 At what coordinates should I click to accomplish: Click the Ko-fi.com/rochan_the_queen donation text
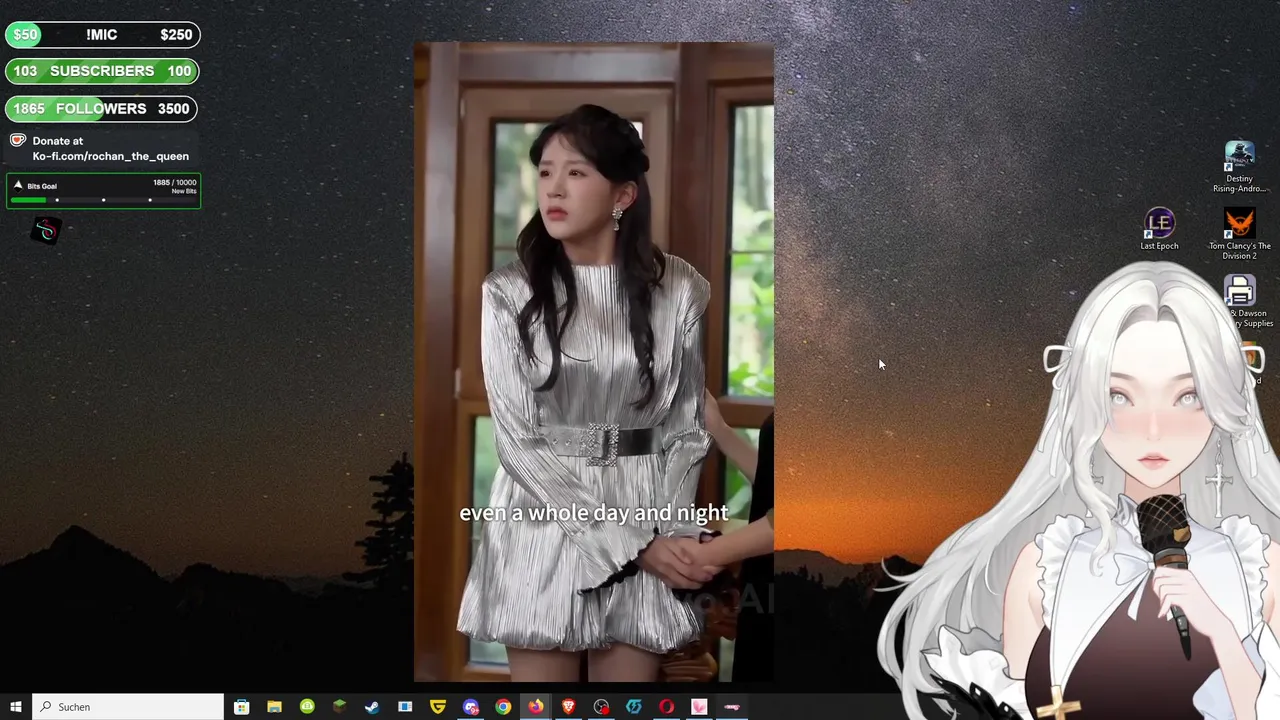pos(110,156)
